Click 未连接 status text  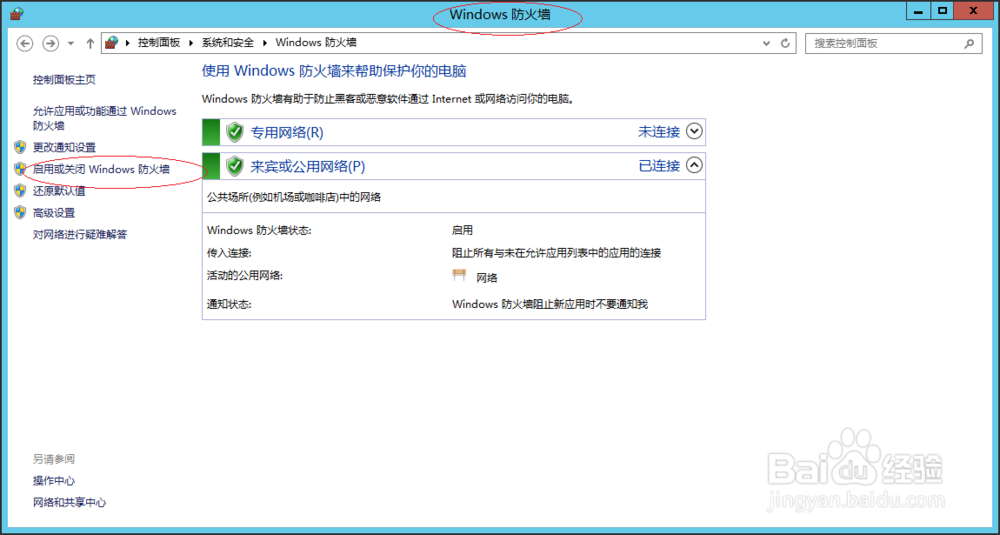pos(659,132)
